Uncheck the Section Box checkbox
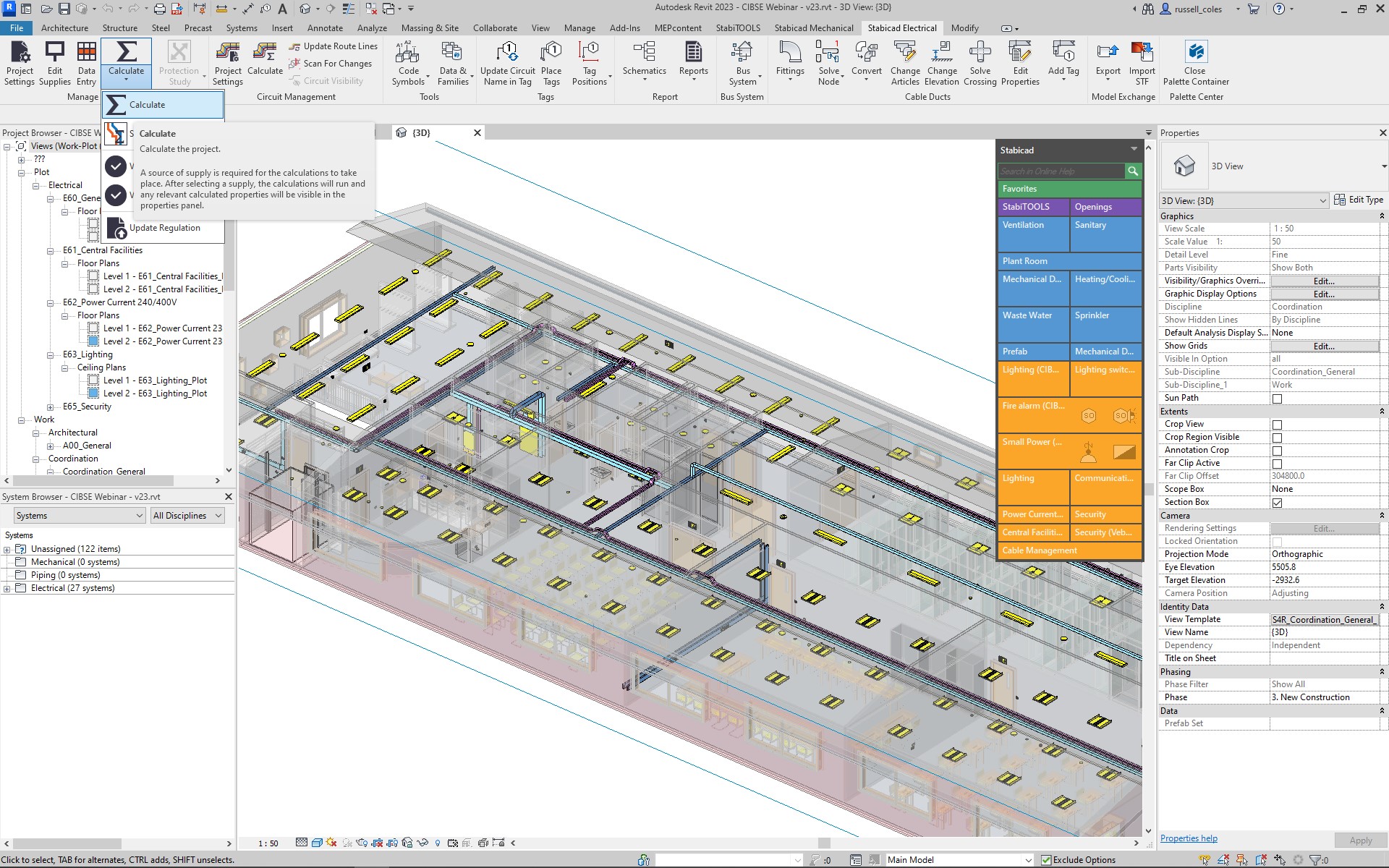 coord(1277,503)
